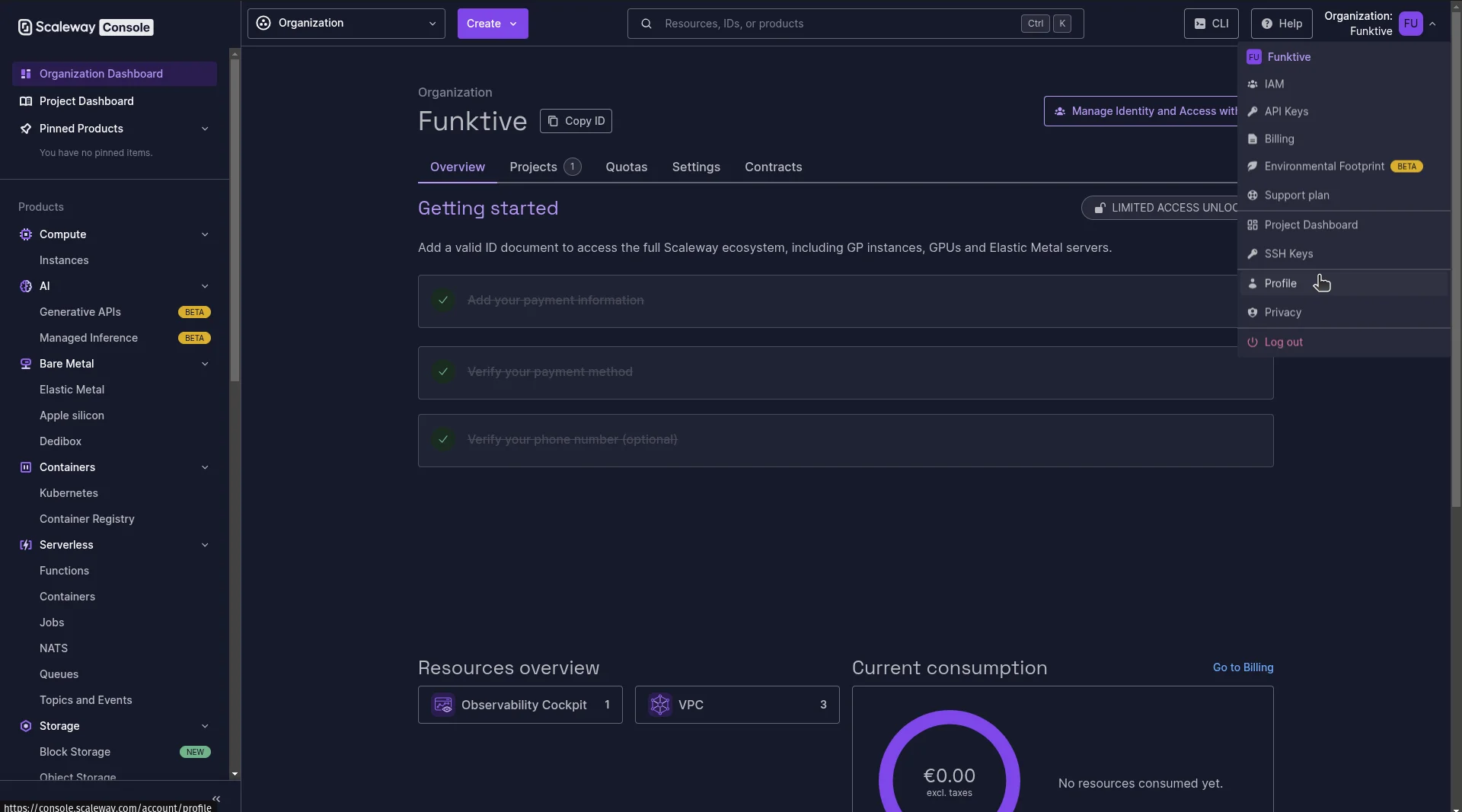
Task: Collapse the Pinned Products section
Action: tap(205, 129)
